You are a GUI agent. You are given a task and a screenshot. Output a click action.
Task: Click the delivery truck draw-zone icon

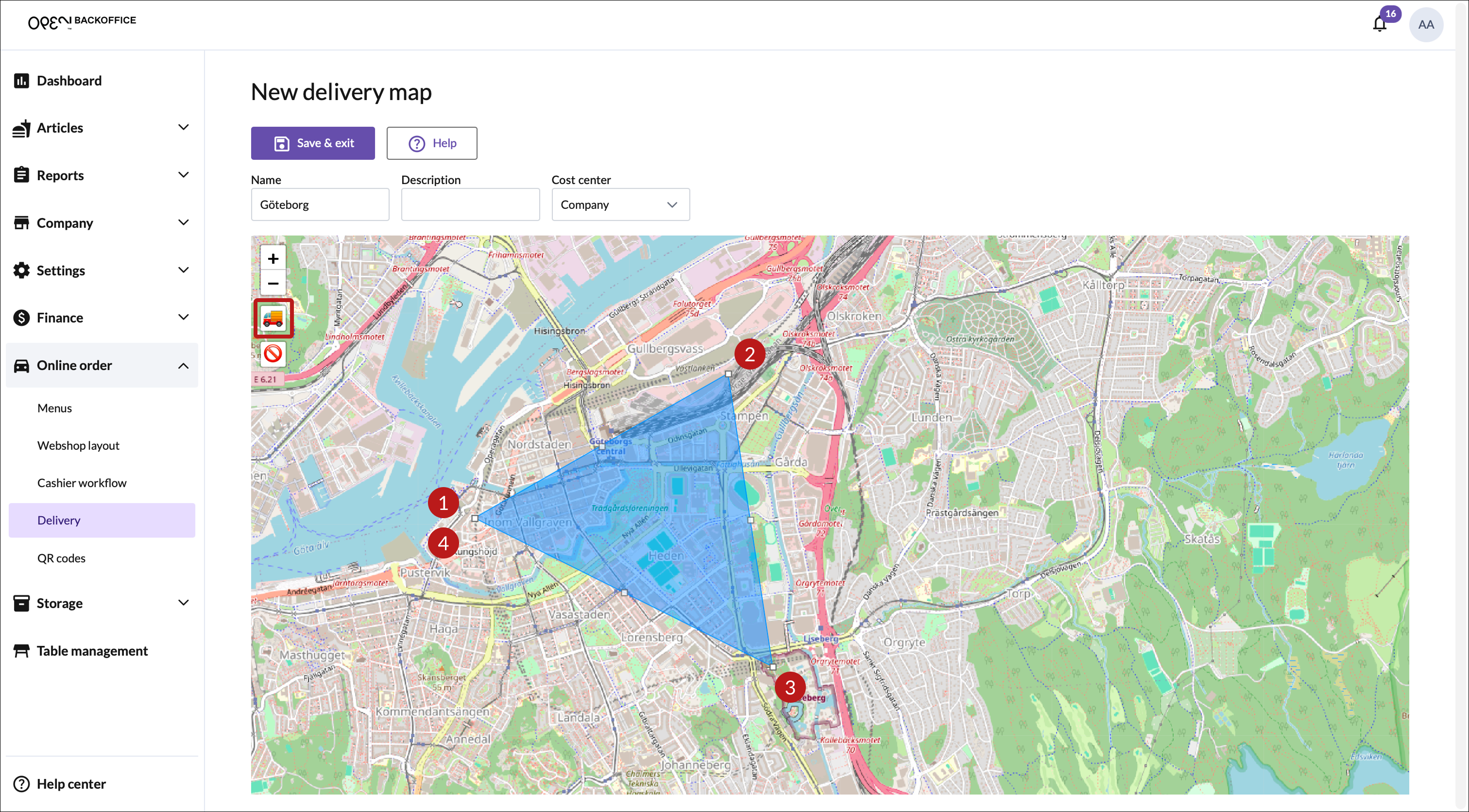pyautogui.click(x=273, y=318)
